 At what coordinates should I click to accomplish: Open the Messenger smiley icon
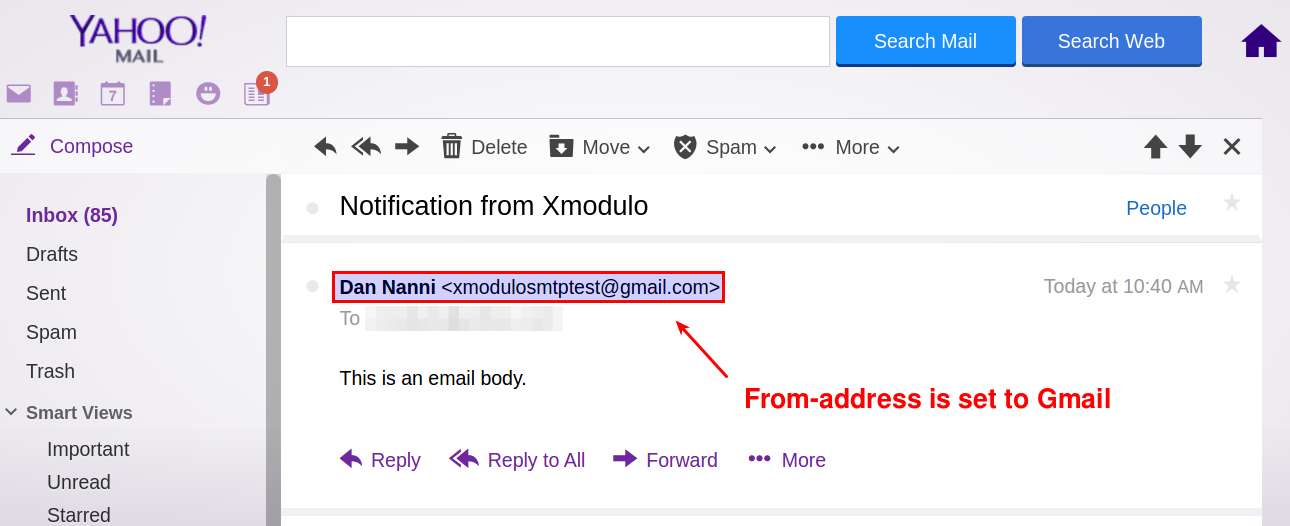208,94
